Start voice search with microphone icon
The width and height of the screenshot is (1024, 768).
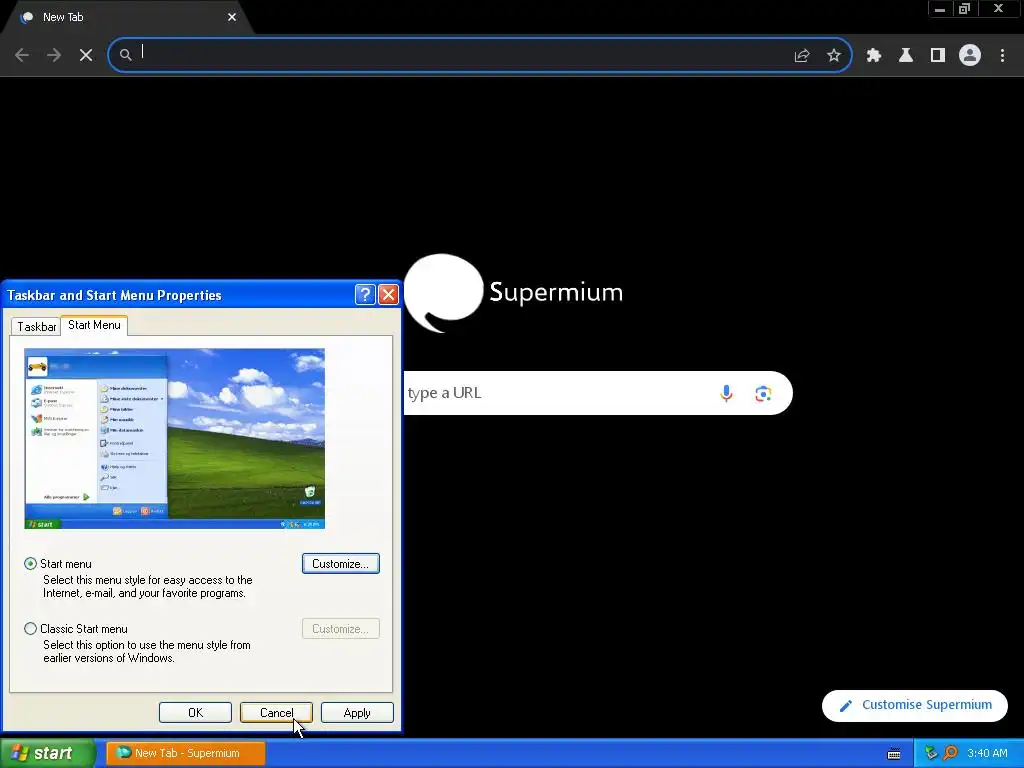point(726,393)
